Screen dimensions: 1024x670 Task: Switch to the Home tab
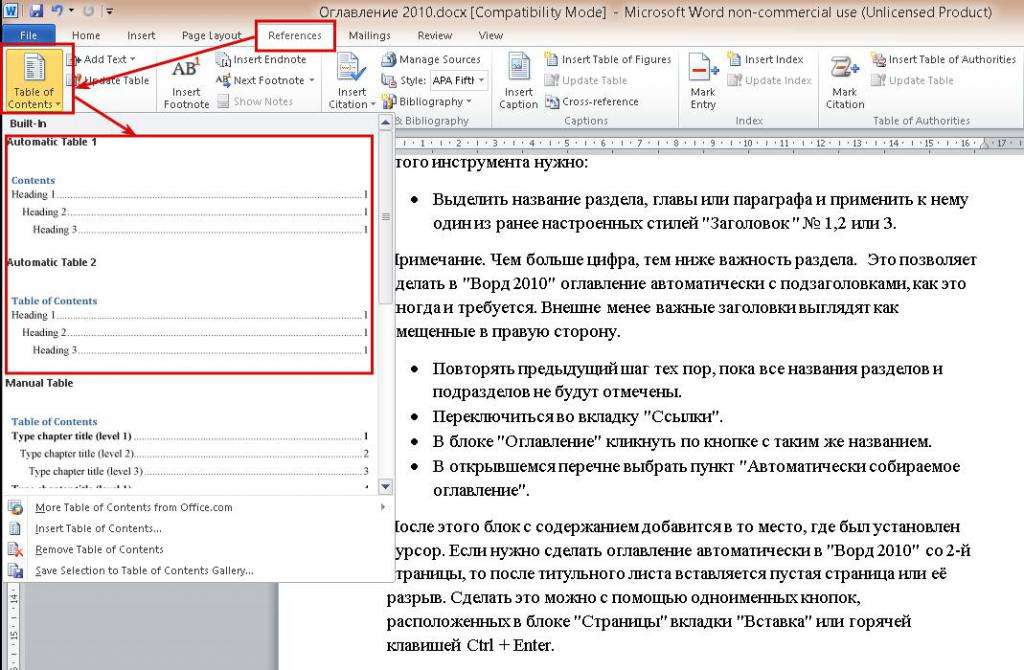coord(86,35)
